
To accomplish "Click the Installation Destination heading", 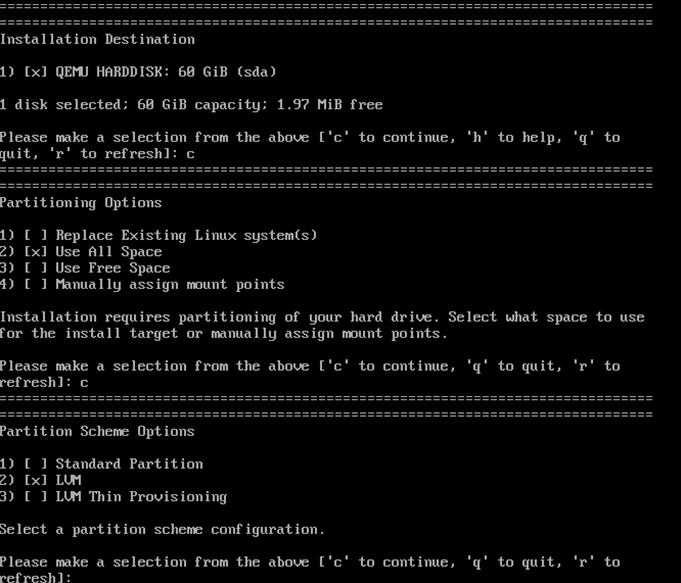I will coord(97,39).
